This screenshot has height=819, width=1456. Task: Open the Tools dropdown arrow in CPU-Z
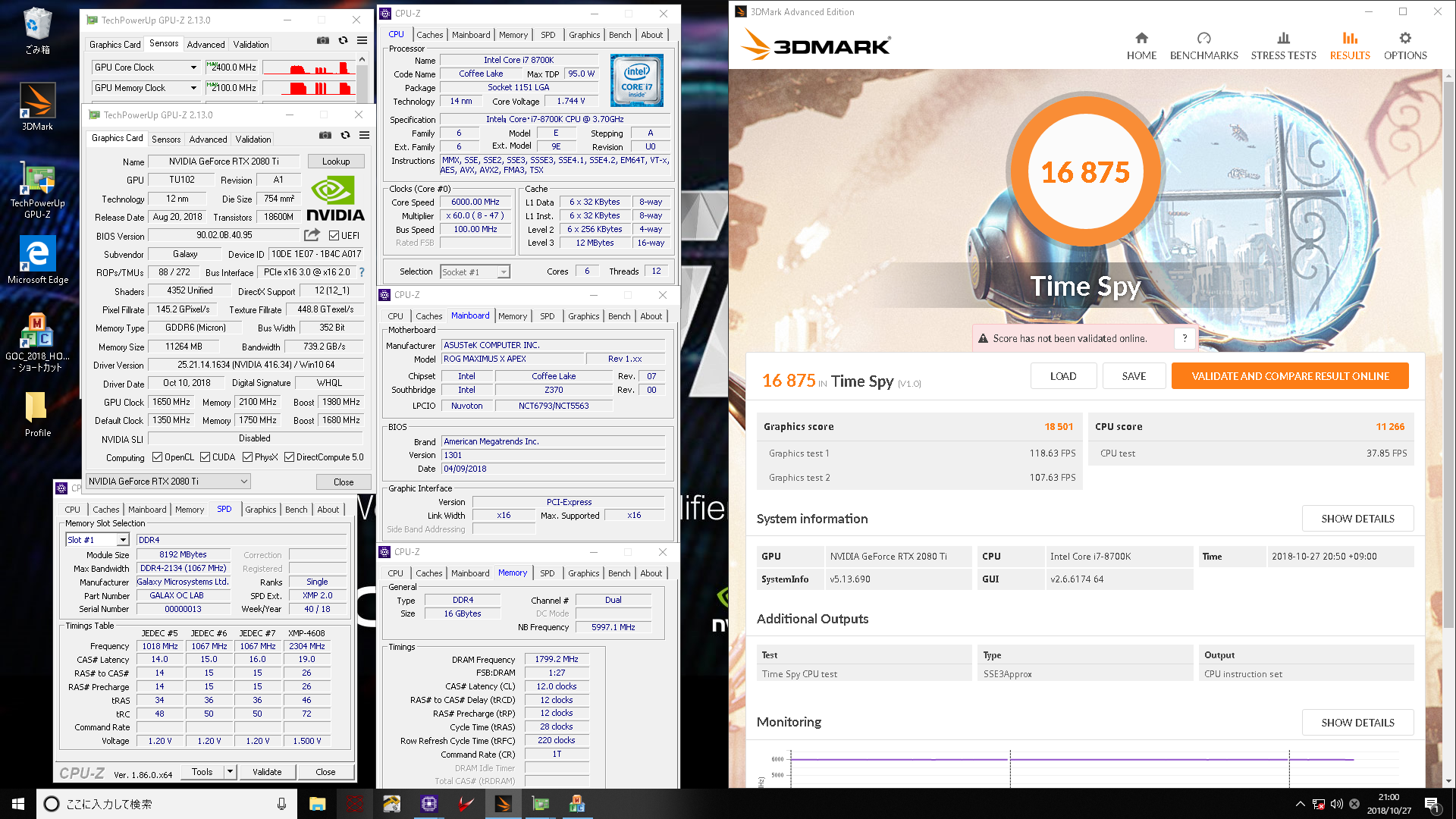[230, 772]
